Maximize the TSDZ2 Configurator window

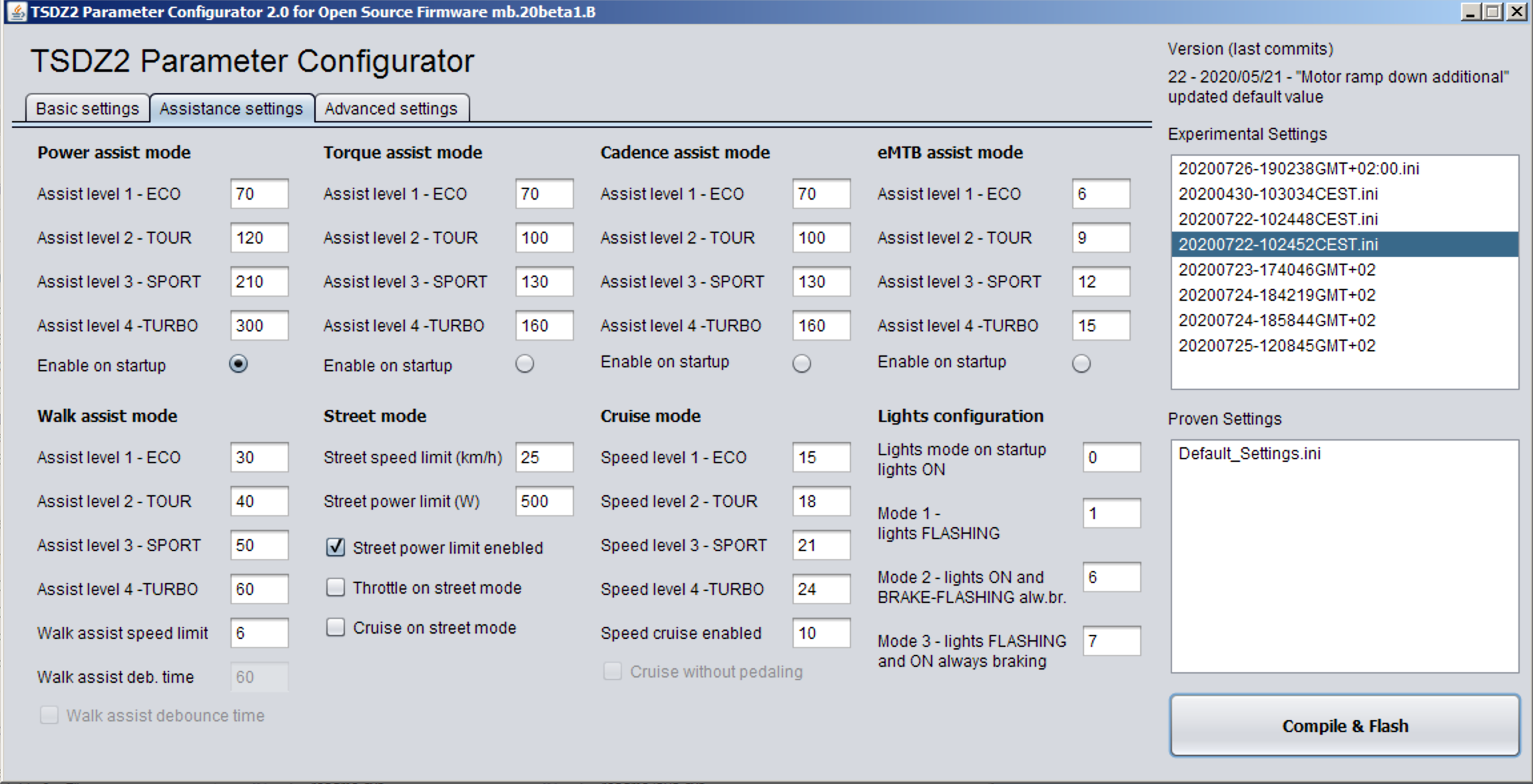point(1493,11)
